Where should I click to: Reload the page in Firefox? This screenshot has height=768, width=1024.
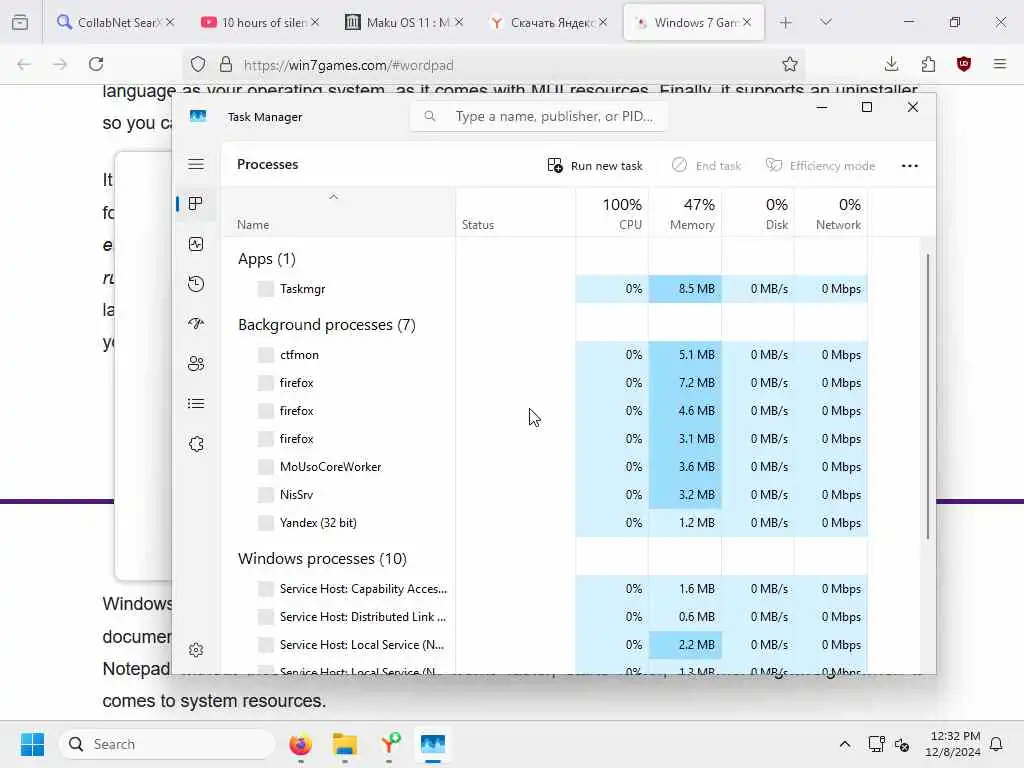coord(96,64)
